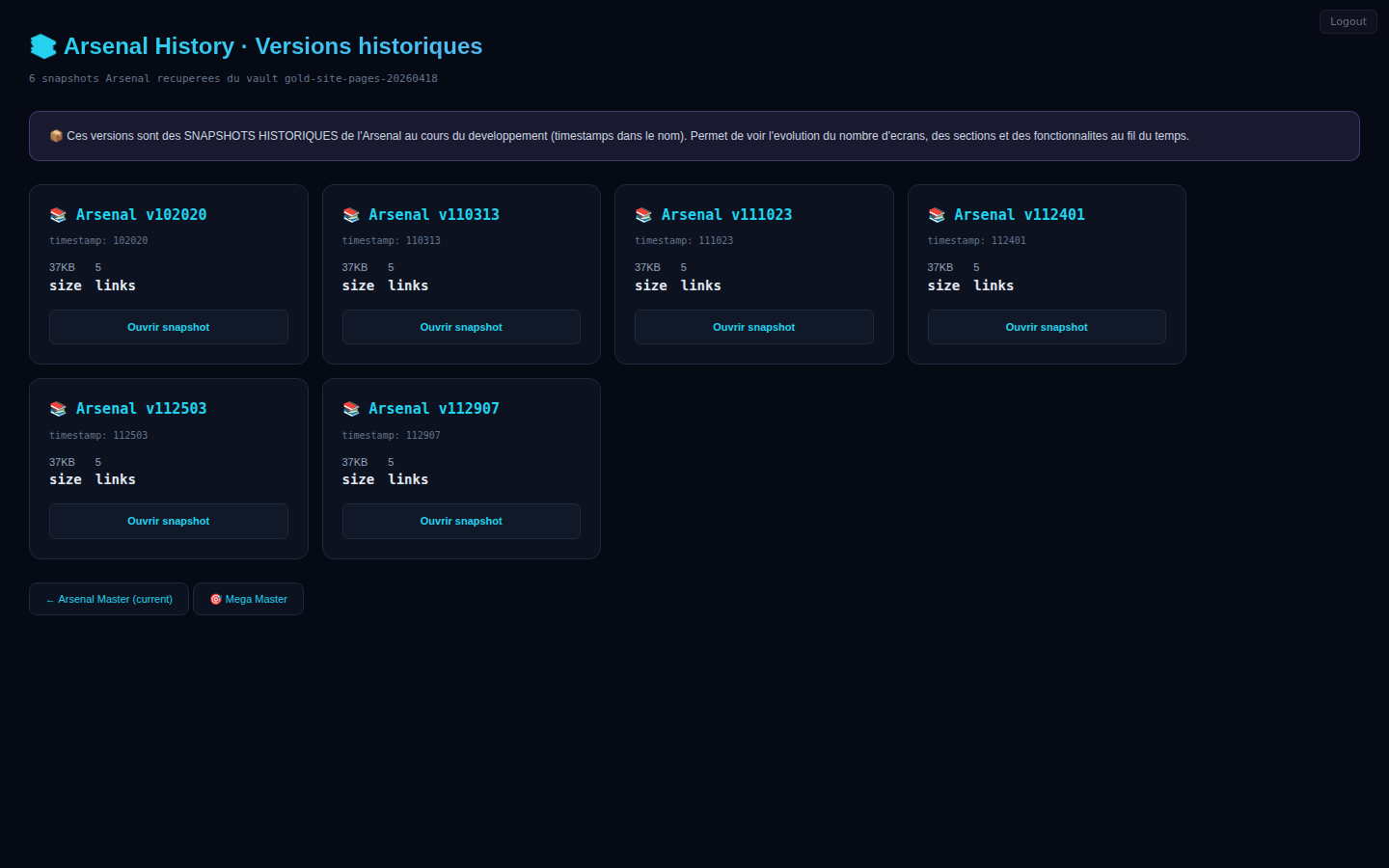1389x868 pixels.
Task: Open snapshot for Arsenal v112503
Action: coord(168,521)
